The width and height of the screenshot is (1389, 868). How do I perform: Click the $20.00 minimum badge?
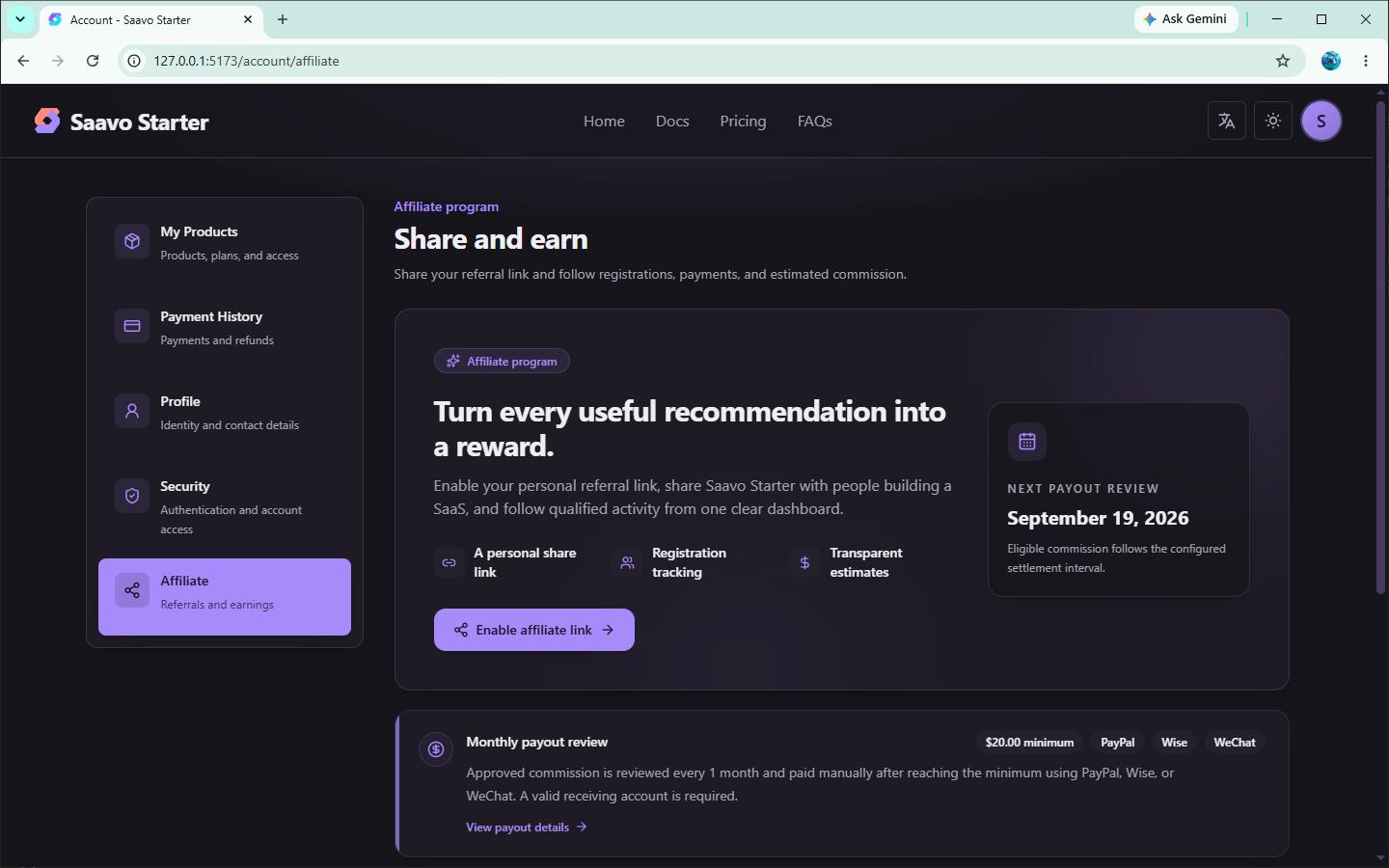[x=1029, y=743]
